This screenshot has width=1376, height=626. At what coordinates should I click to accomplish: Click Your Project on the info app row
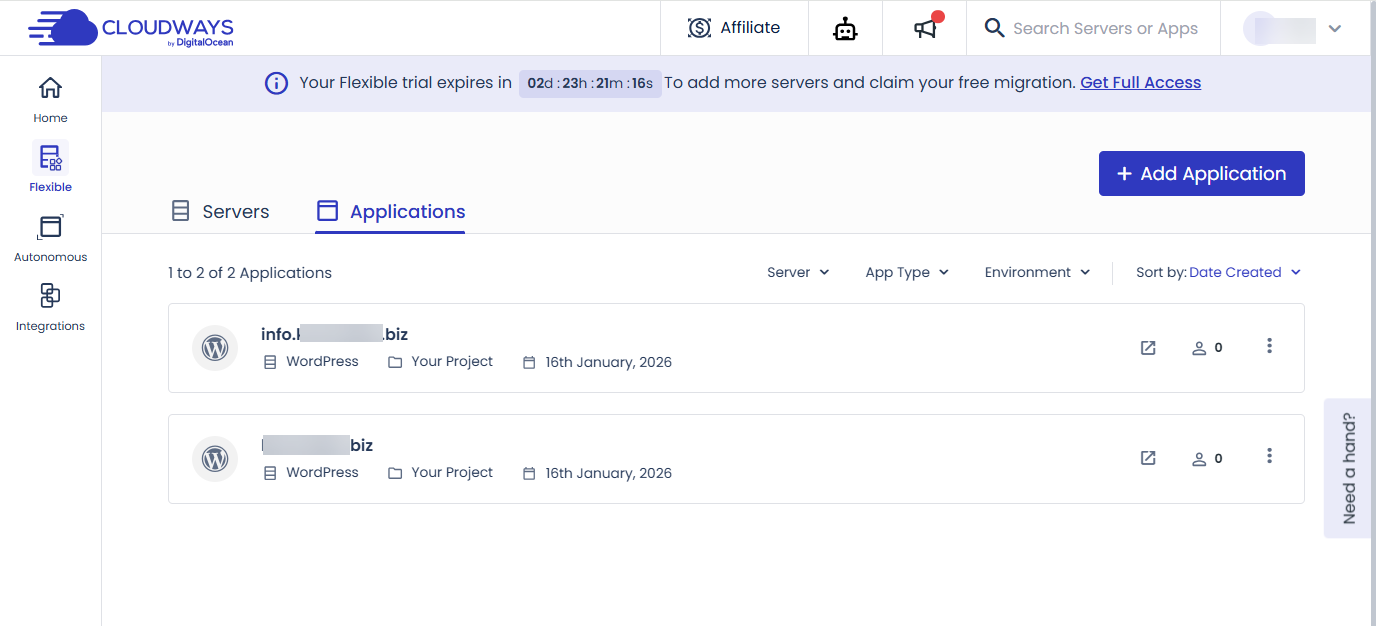(x=440, y=362)
